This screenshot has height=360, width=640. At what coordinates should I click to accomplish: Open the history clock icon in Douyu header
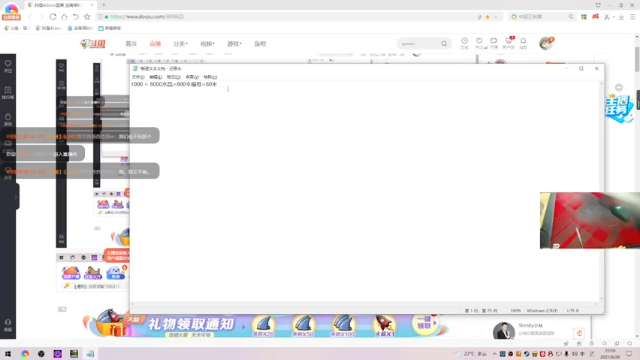(x=464, y=42)
